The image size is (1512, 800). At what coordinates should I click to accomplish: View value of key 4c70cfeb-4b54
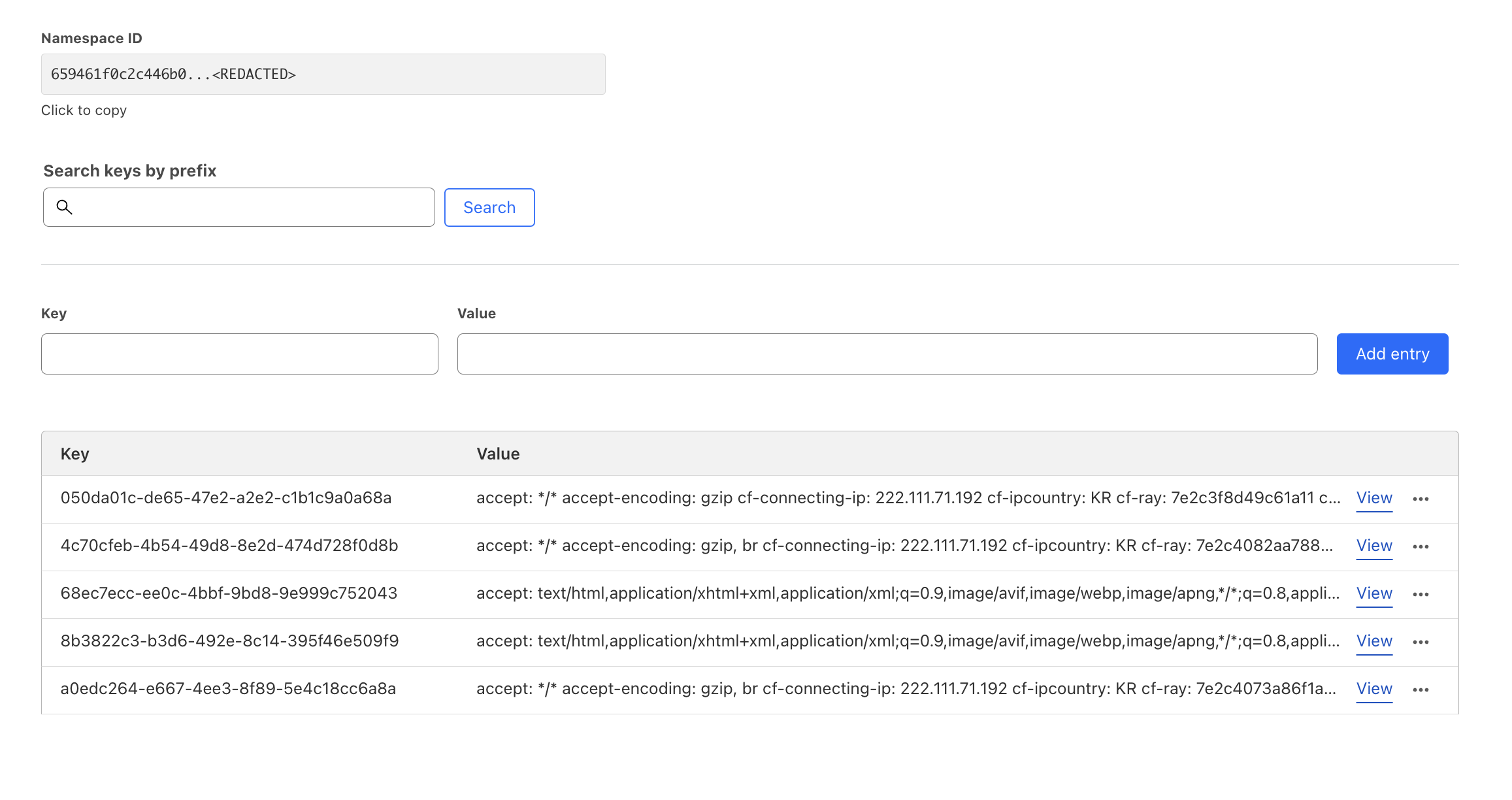click(1374, 546)
